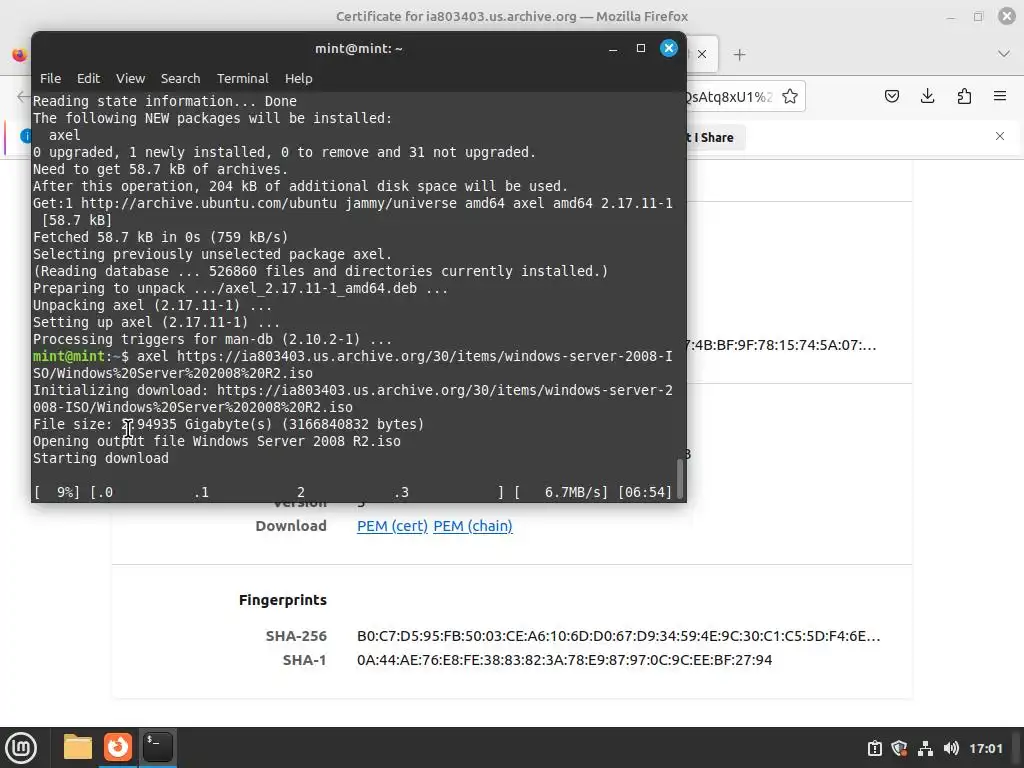The width and height of the screenshot is (1024, 768).
Task: Open the terminal Edit menu
Action: pyautogui.click(x=88, y=78)
